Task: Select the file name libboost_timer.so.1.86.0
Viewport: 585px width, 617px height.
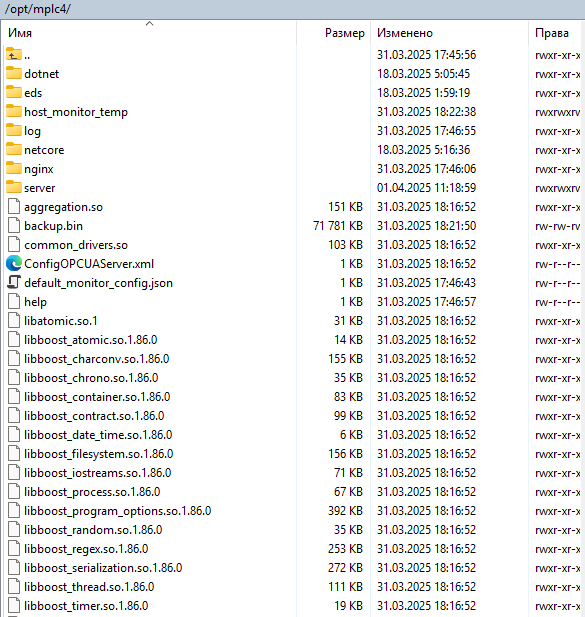Action: tap(86, 606)
